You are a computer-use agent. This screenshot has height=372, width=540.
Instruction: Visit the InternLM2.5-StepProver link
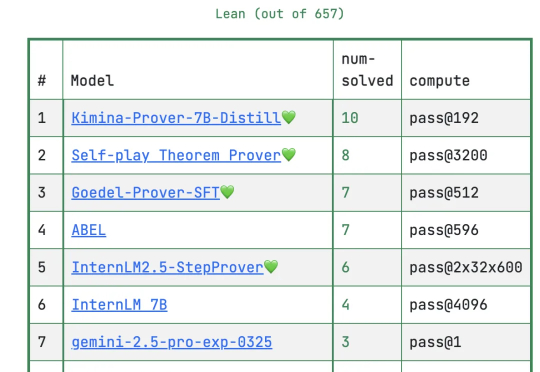click(167, 267)
